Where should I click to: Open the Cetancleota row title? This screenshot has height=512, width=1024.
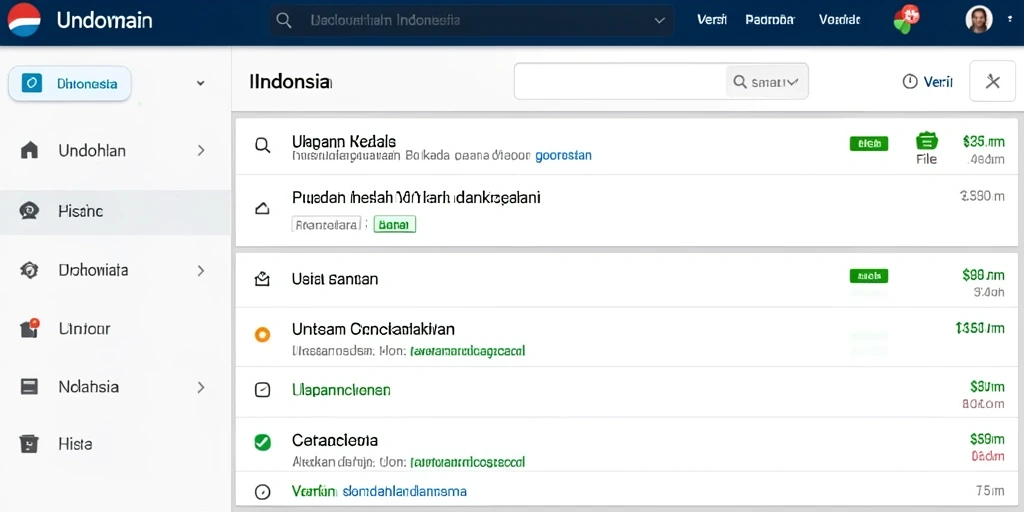tap(335, 440)
